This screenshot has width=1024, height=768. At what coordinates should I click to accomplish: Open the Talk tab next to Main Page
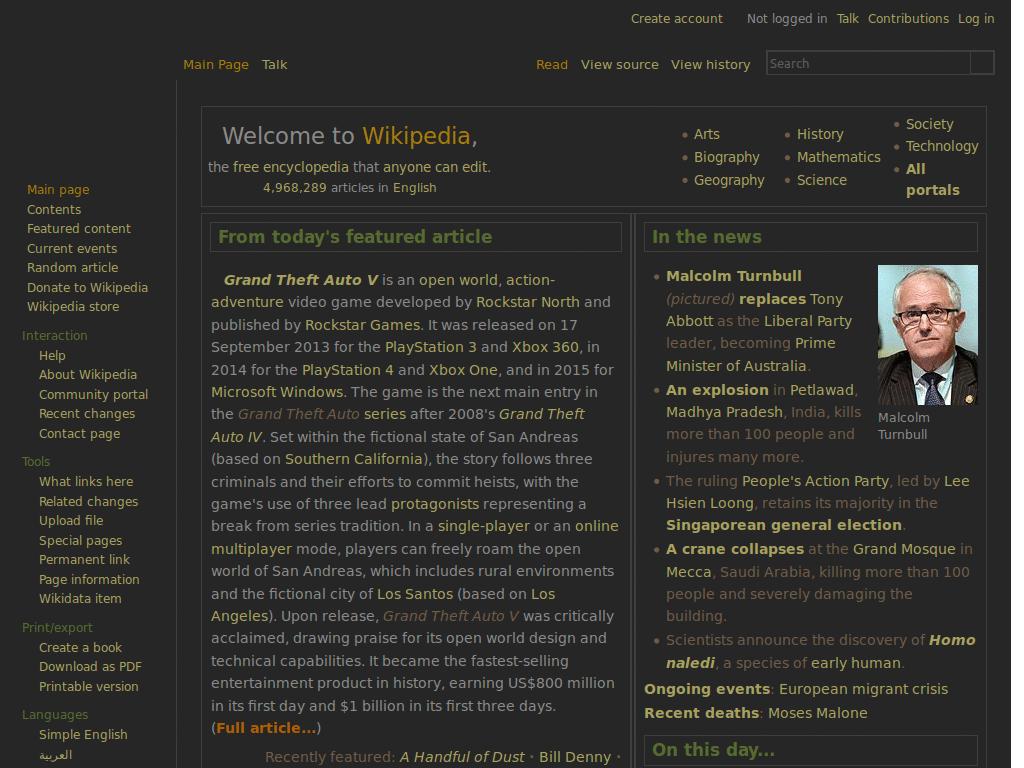point(274,65)
